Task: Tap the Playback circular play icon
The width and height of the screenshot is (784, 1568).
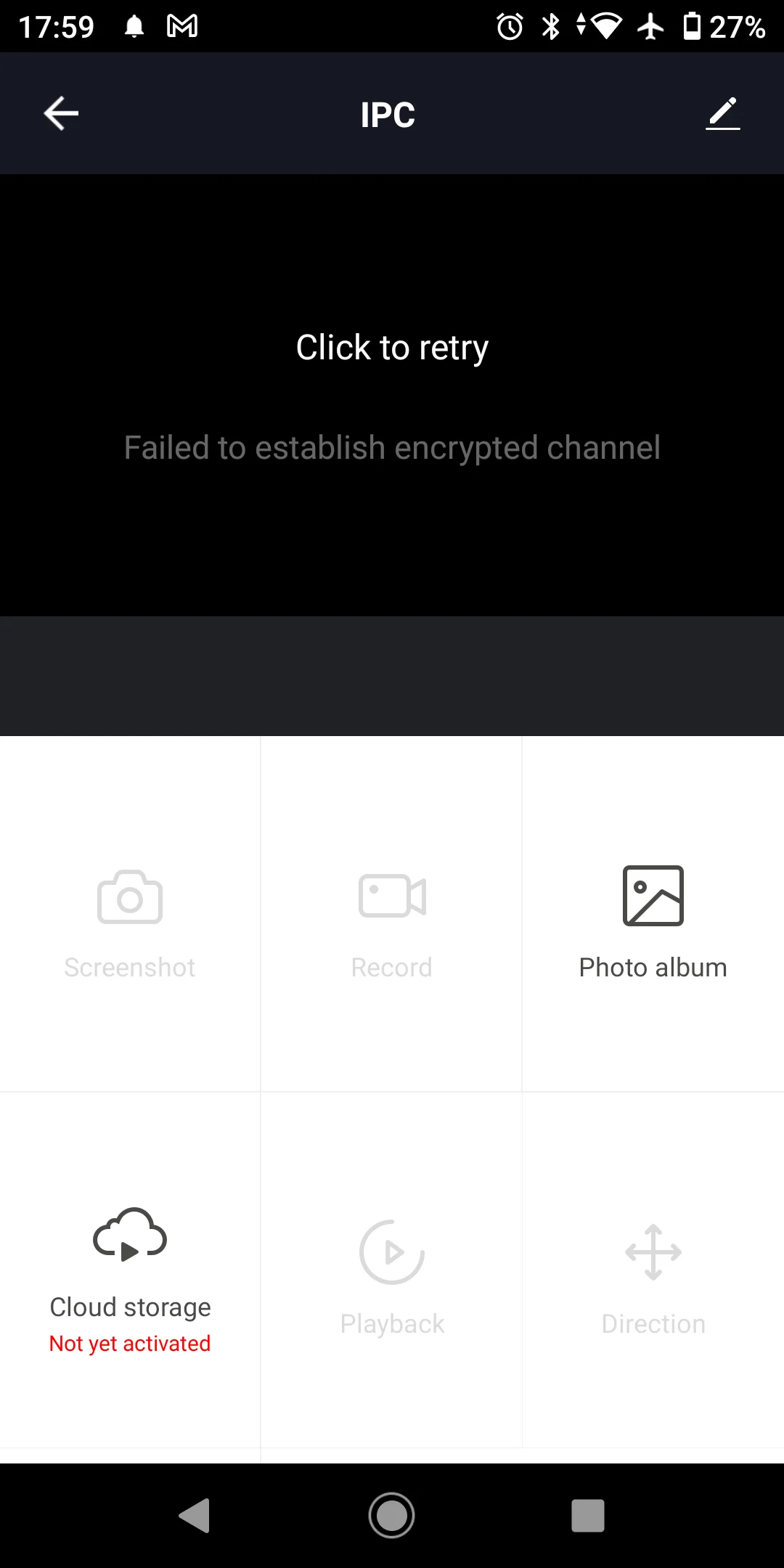Action: click(392, 1252)
